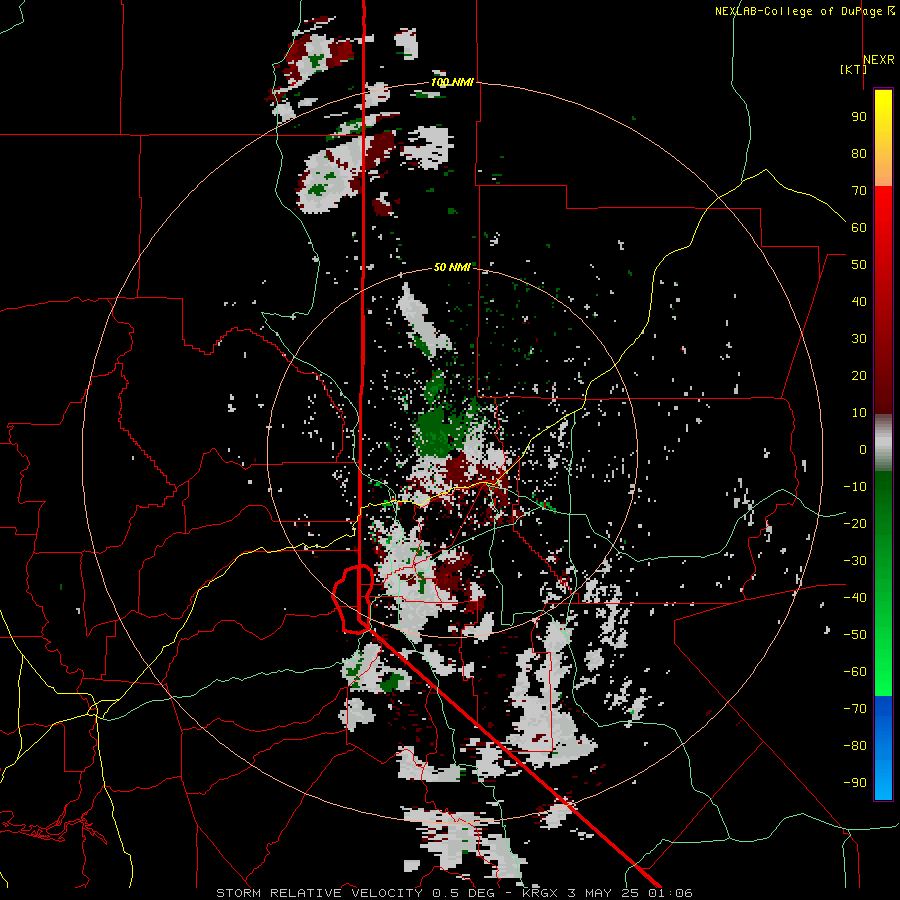Viewport: 900px width, 900px height.
Task: Click the -40 value on velocity scale
Action: 855,598
